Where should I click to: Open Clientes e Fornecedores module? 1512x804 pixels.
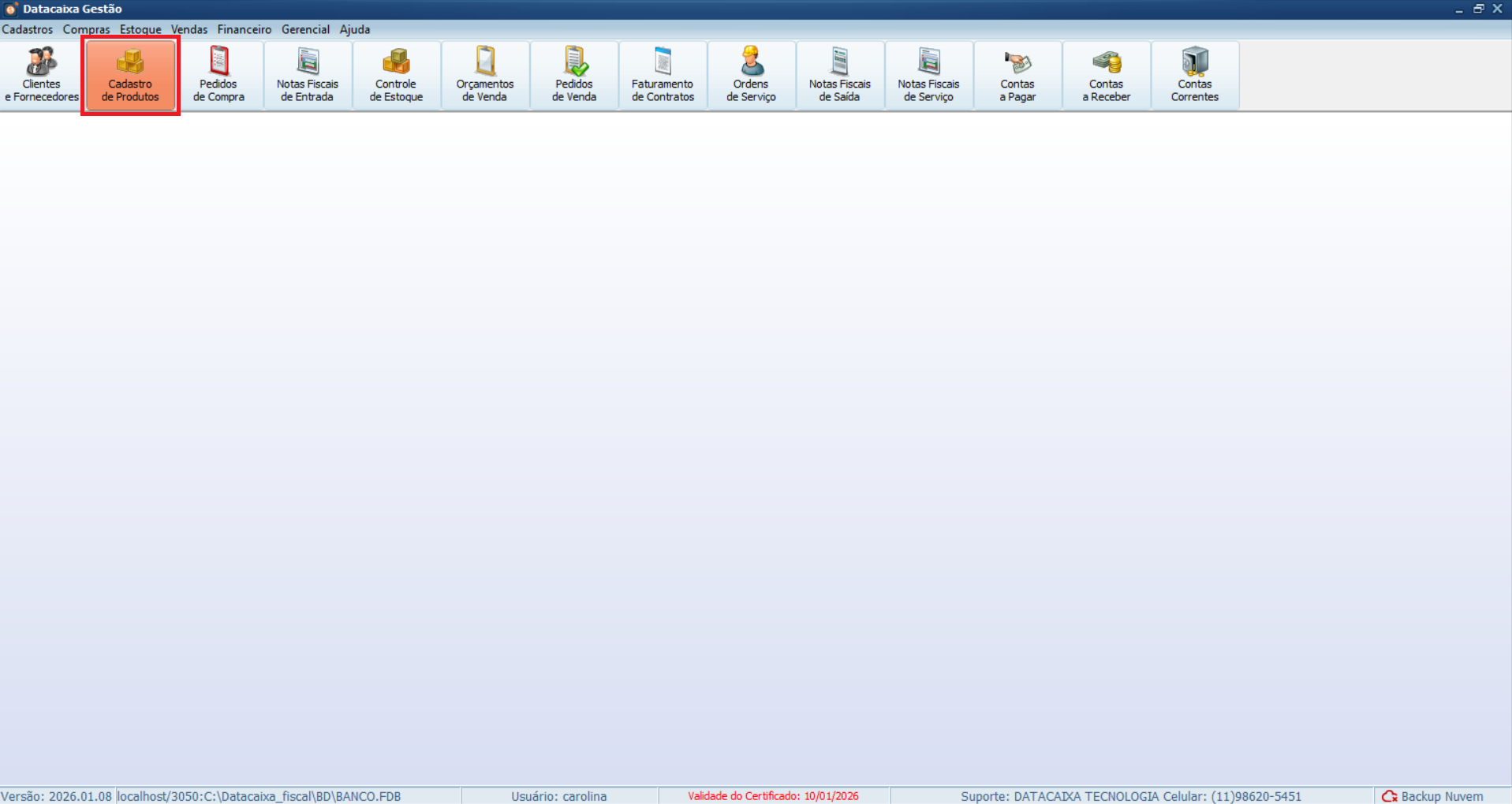(x=42, y=76)
